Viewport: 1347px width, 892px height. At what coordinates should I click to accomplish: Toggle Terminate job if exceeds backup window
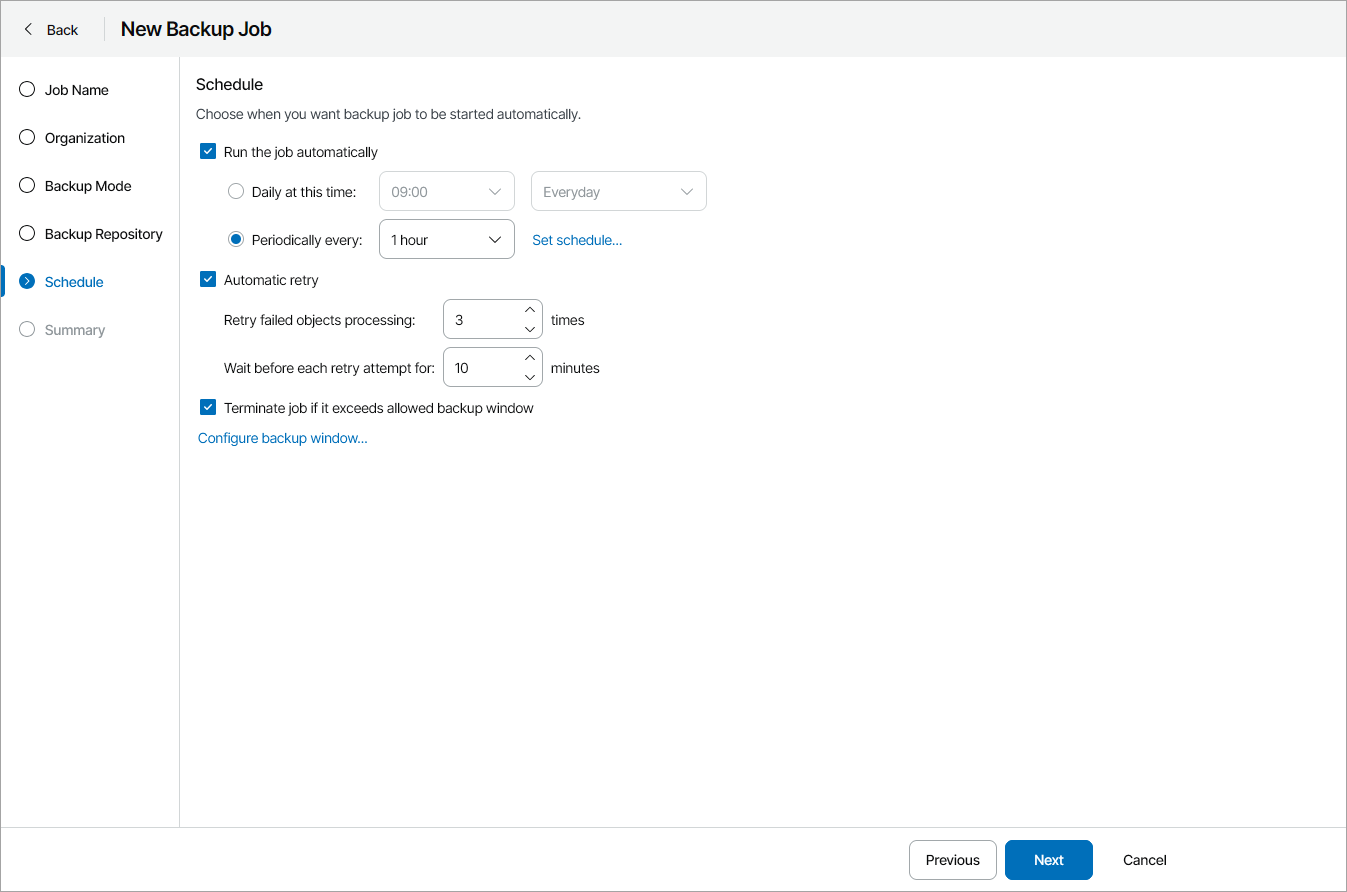pyautogui.click(x=208, y=408)
